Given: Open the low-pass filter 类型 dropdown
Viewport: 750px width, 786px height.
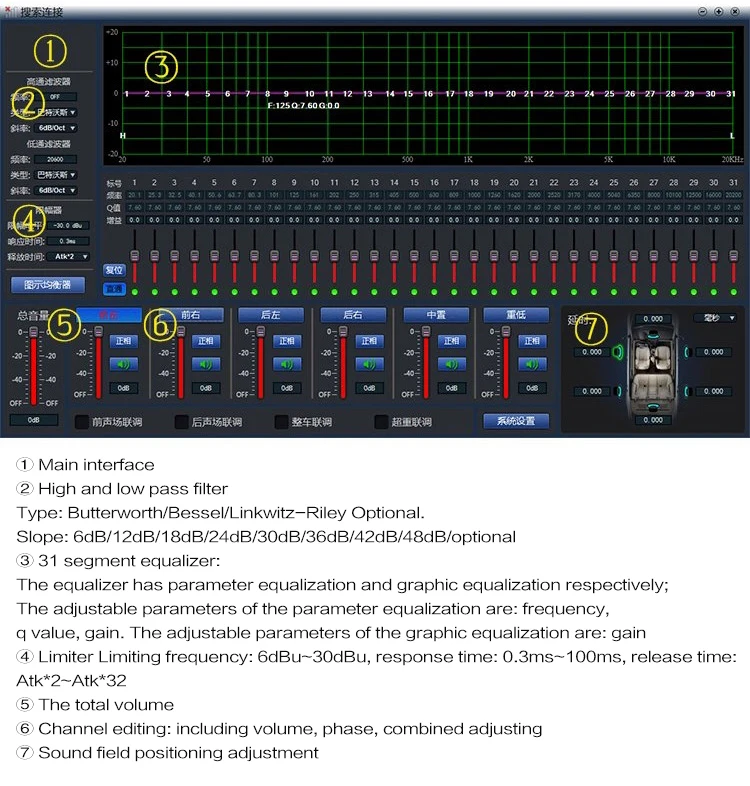Looking at the screenshot, I should pos(56,175).
